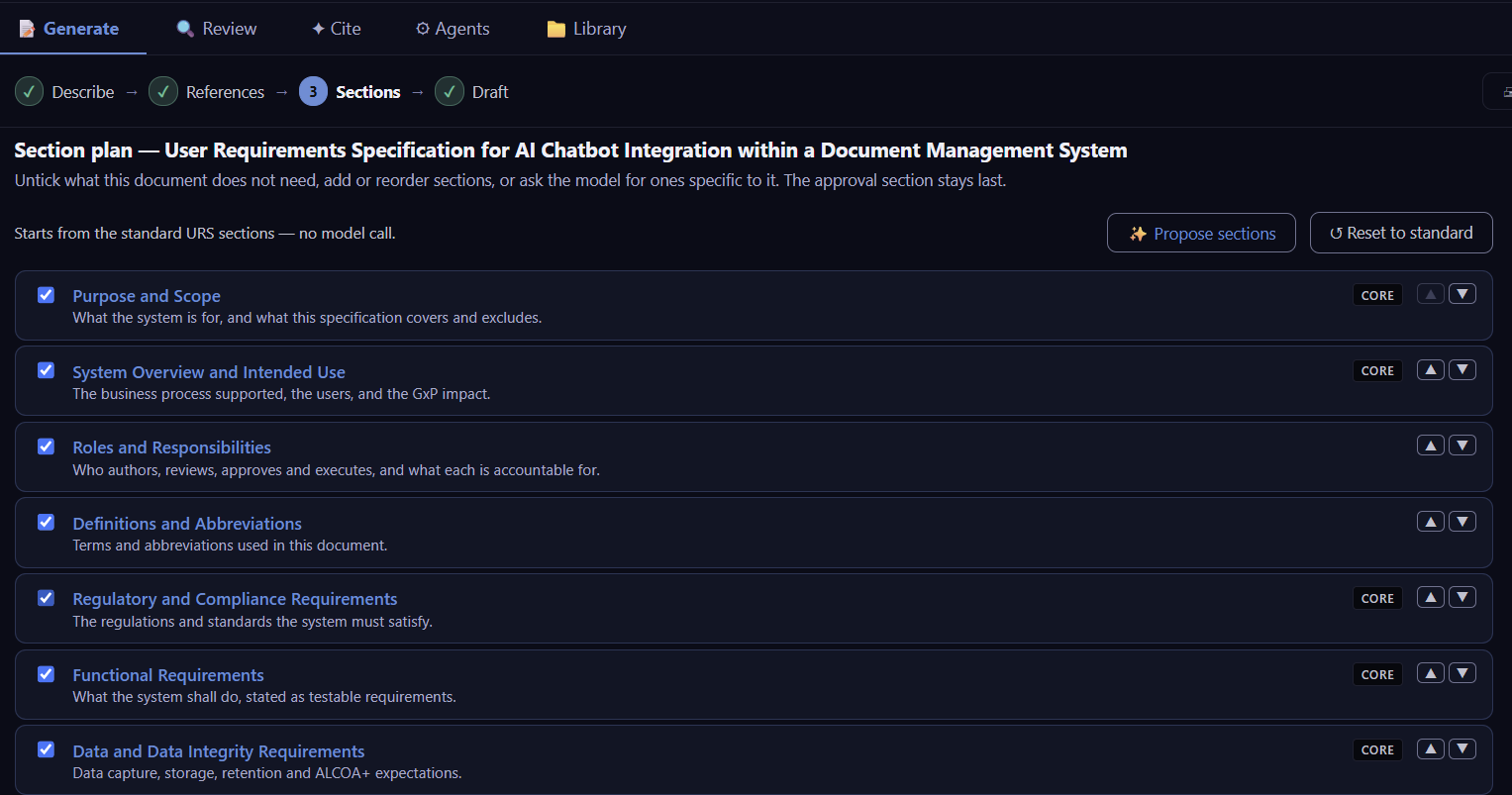Viewport: 1512px width, 795px height.
Task: Untick Definitions and Abbreviations checkbox
Action: (x=46, y=522)
